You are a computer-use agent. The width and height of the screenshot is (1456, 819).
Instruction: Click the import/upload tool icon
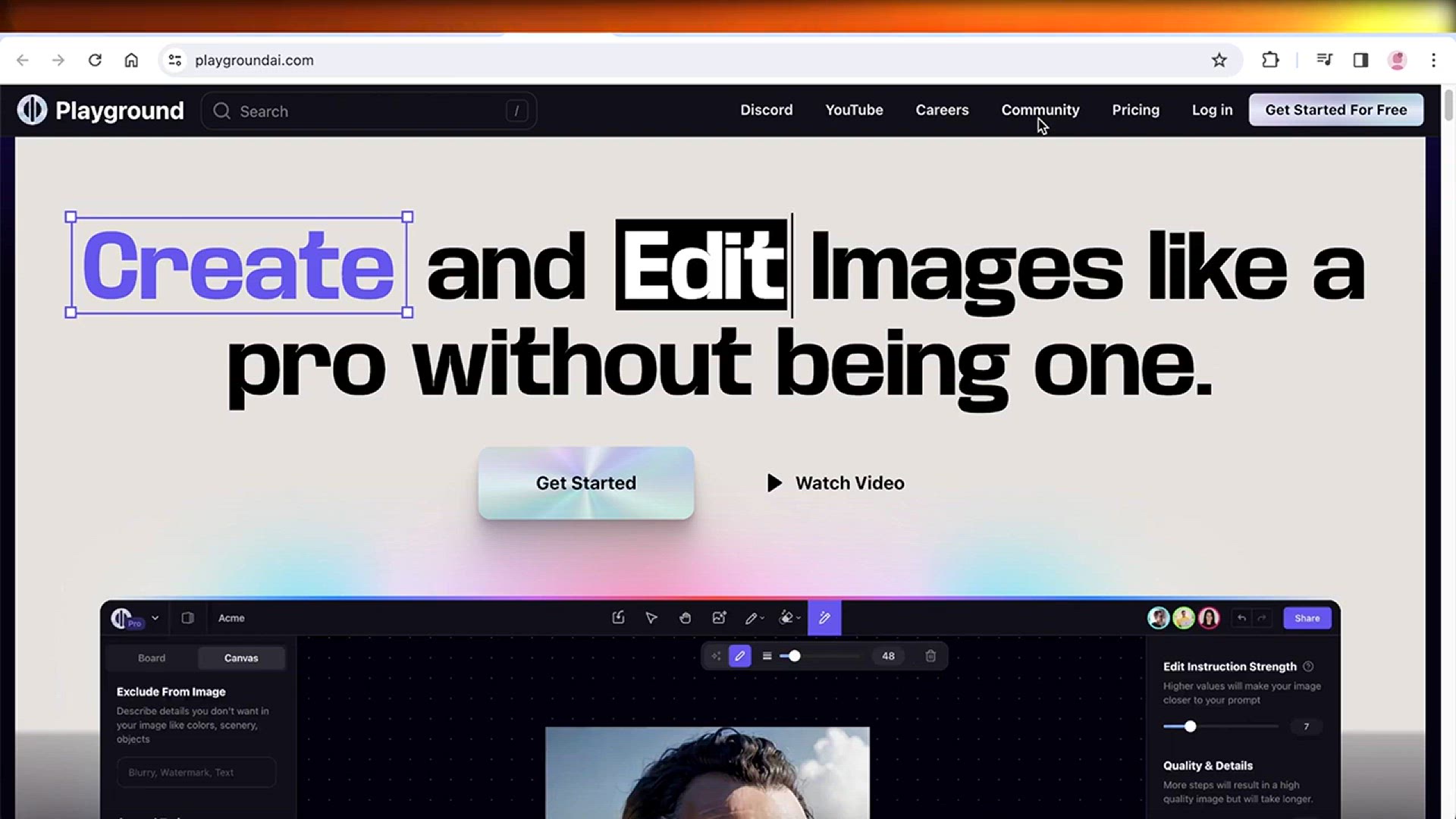click(x=618, y=618)
